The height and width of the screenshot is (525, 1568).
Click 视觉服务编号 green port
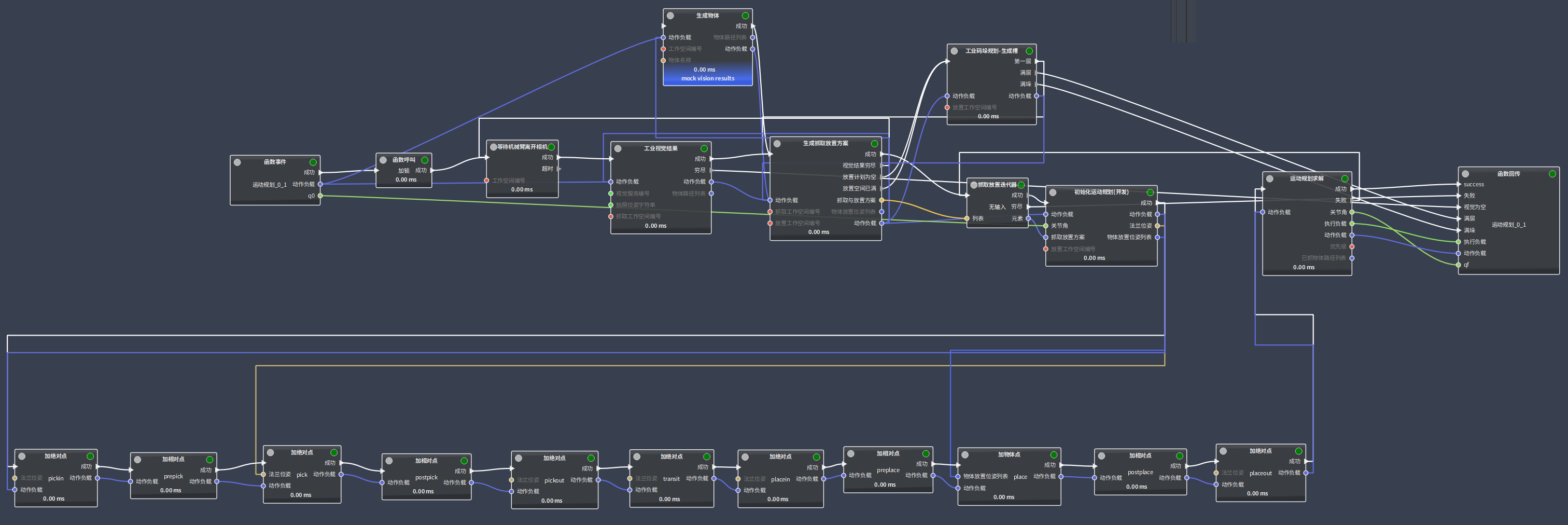pos(610,194)
